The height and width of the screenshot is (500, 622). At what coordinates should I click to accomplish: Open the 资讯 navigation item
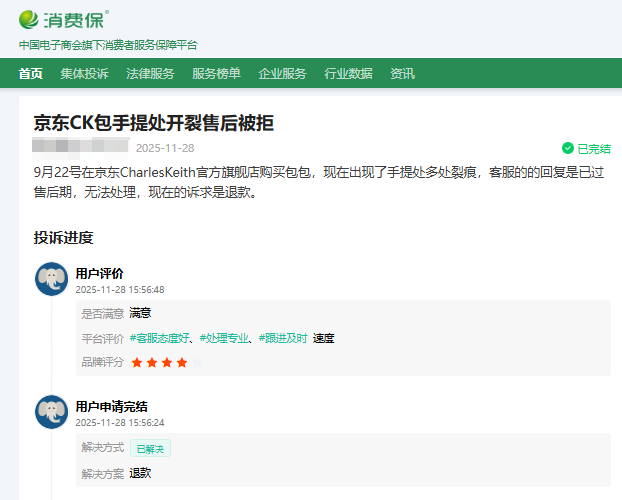402,73
